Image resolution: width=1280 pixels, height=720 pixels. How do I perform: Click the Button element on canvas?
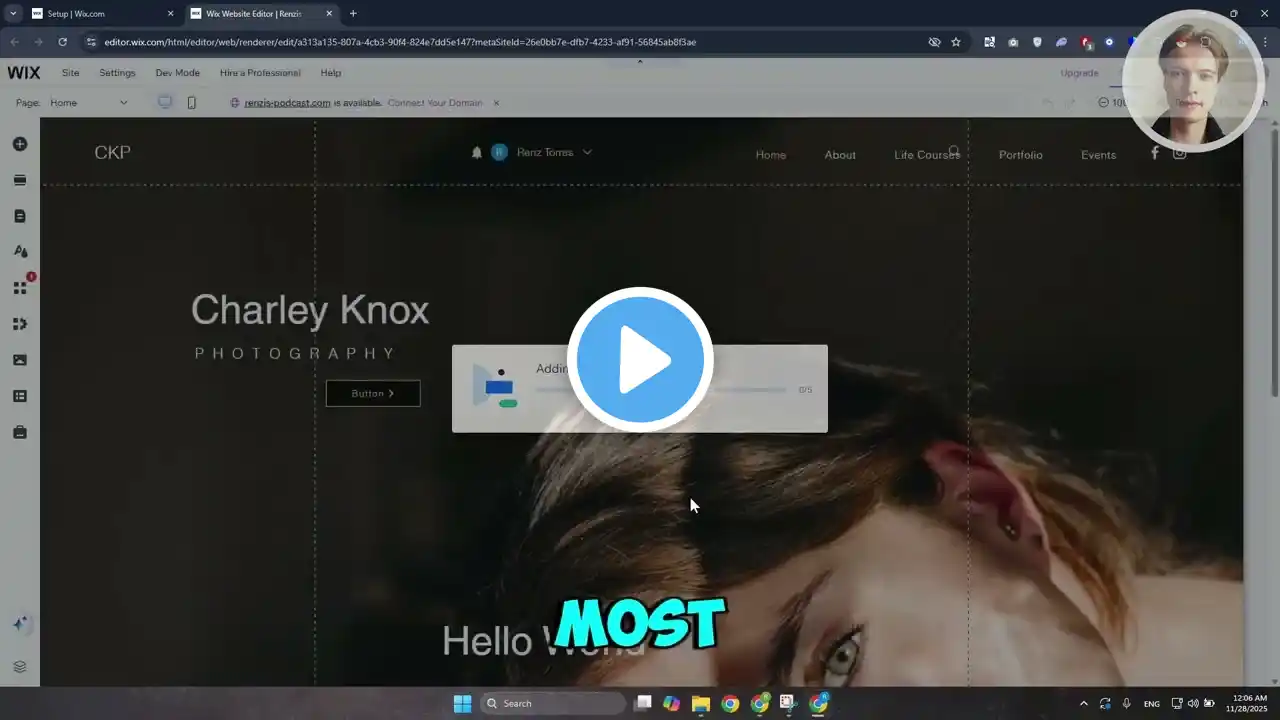(x=373, y=393)
